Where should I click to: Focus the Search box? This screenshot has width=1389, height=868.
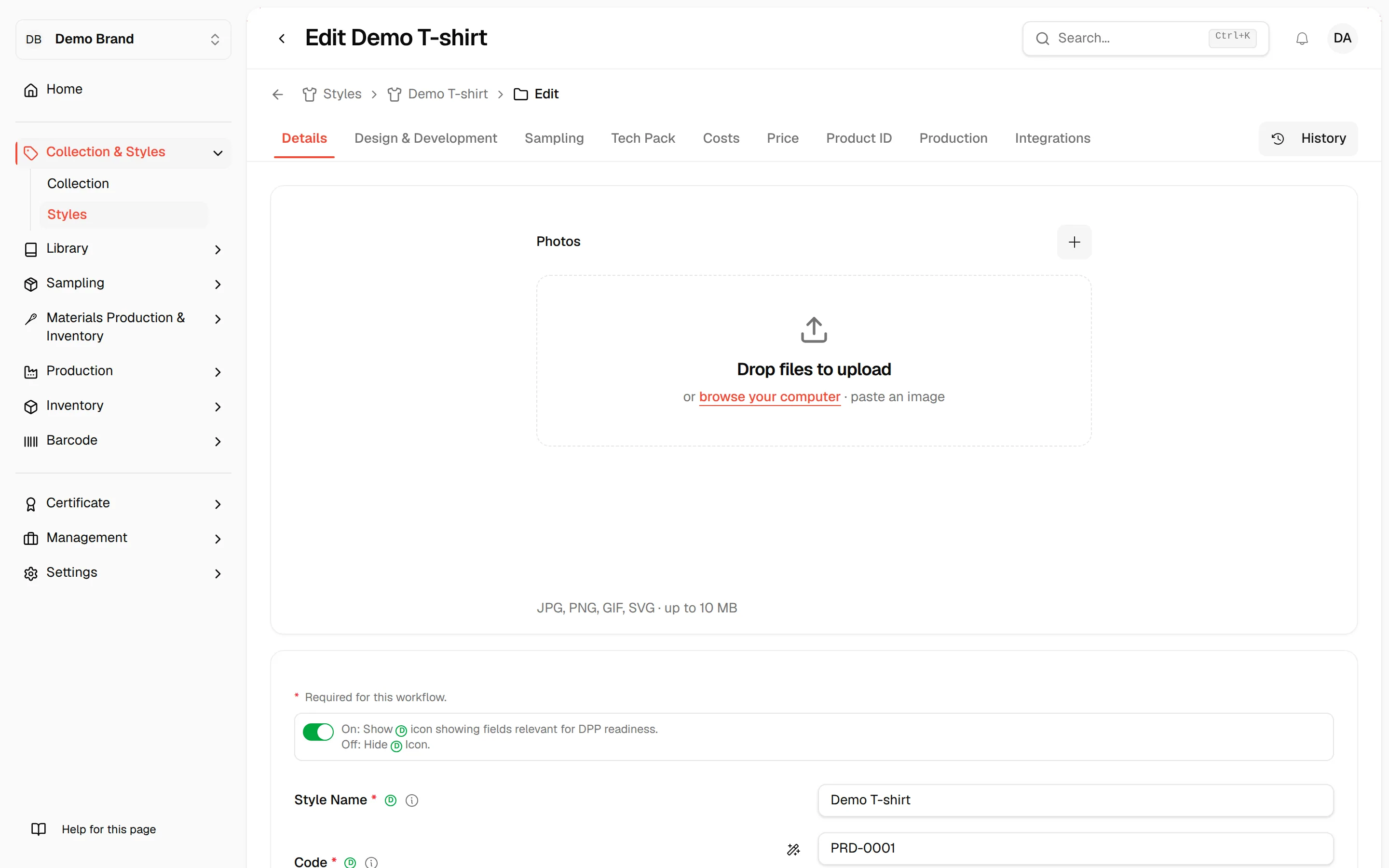(x=1145, y=39)
